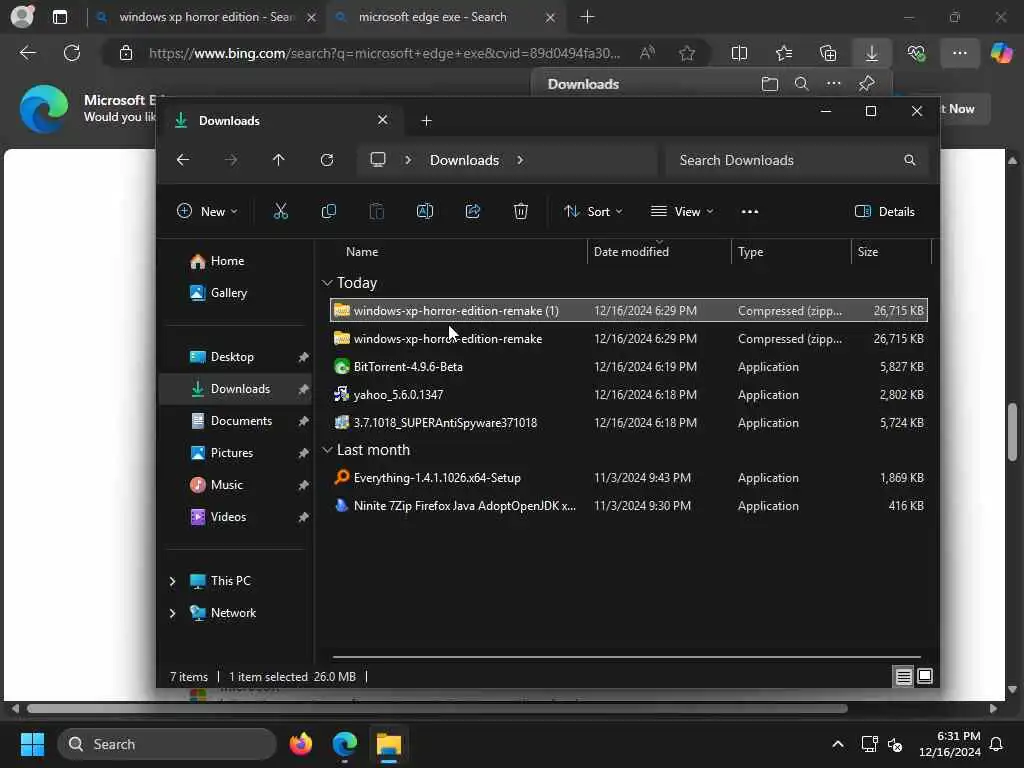Toggle Edge split screen icon
The image size is (1024, 768).
pos(739,53)
